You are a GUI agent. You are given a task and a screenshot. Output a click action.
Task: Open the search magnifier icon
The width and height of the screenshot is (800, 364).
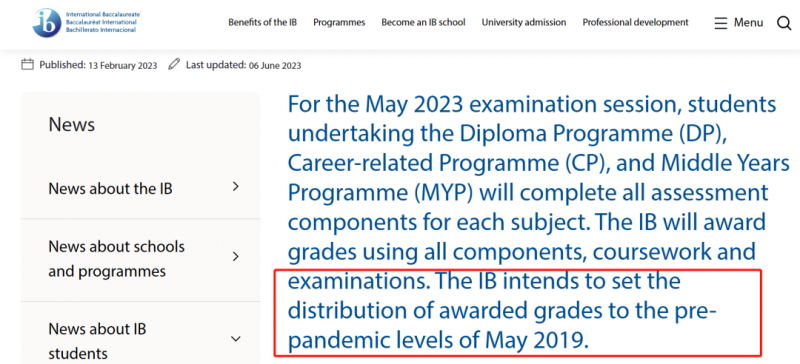[784, 23]
